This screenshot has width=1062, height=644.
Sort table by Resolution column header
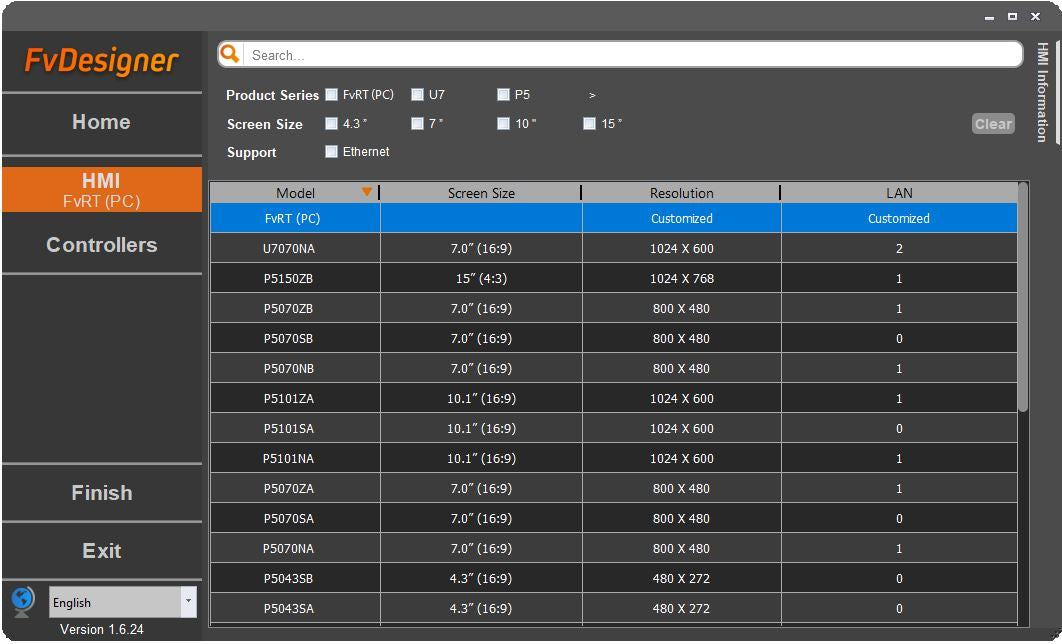click(x=681, y=193)
